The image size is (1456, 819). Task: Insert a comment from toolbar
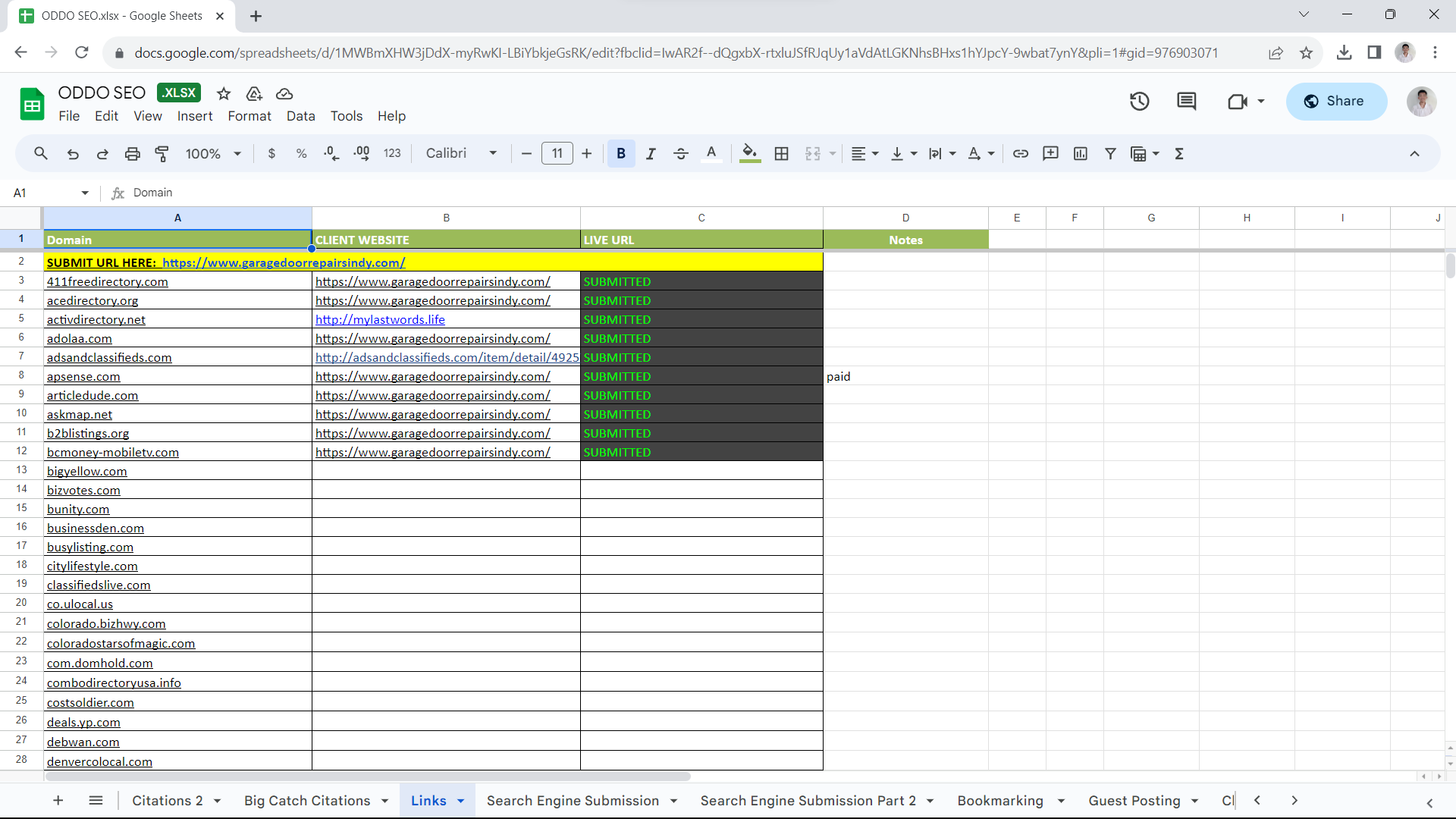pyautogui.click(x=1051, y=154)
